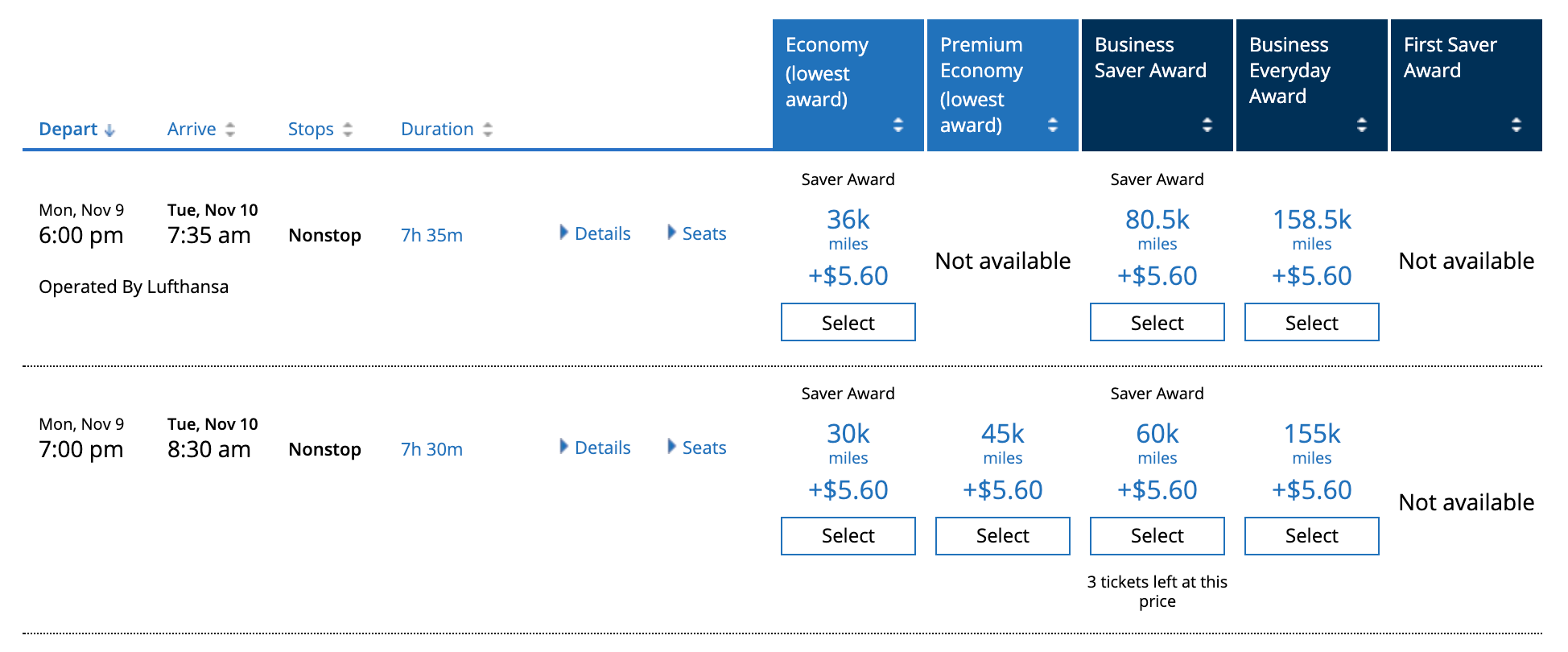Viewport: 1568px width, 652px height.
Task: Expand Details for the 6:00 pm flight
Action: pyautogui.click(x=601, y=233)
